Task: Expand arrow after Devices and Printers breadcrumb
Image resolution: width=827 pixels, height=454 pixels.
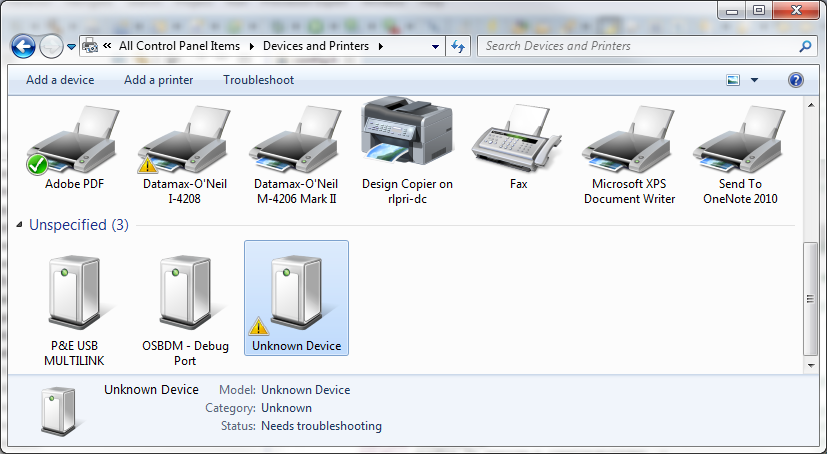Action: coord(380,46)
